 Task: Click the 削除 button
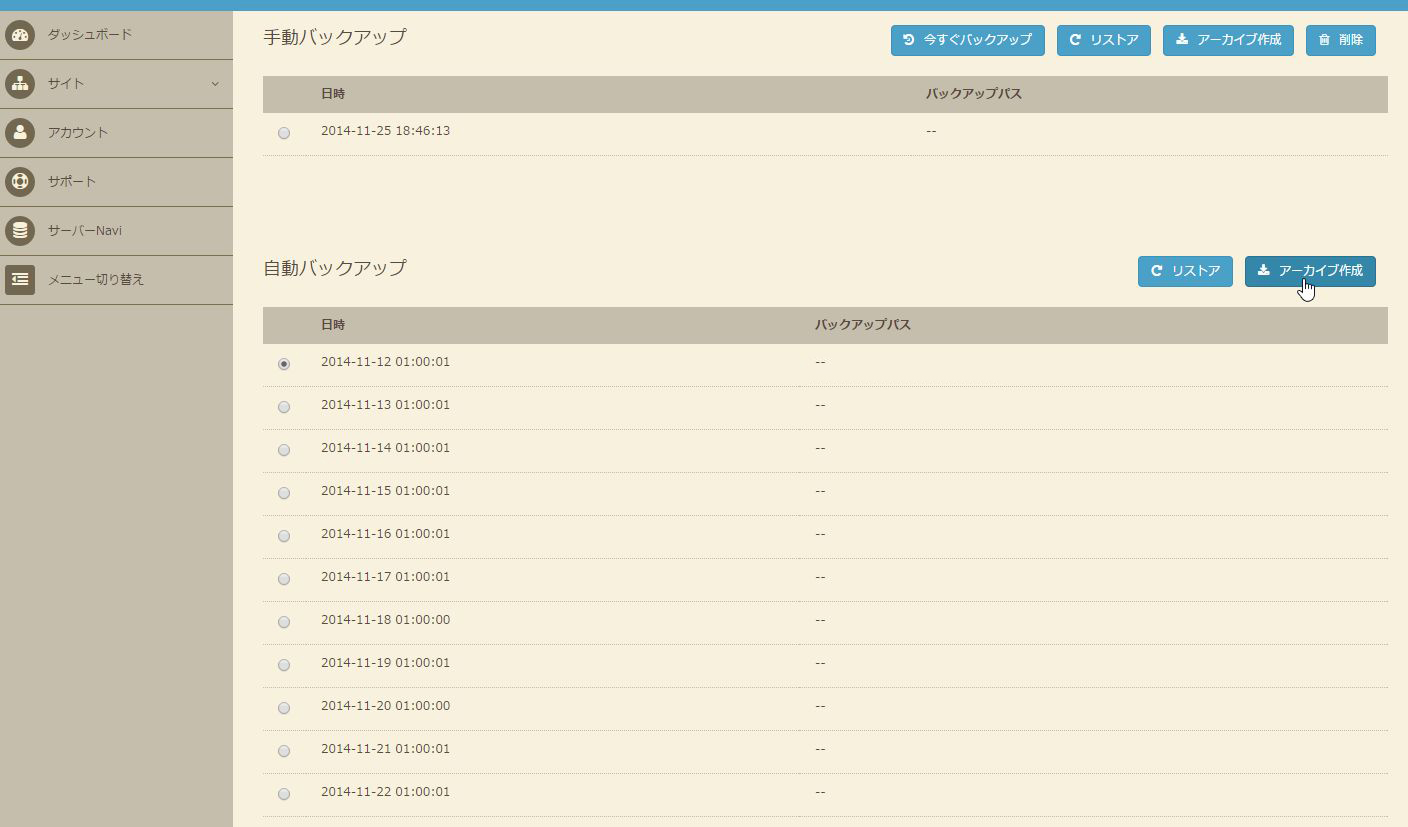pos(1341,40)
